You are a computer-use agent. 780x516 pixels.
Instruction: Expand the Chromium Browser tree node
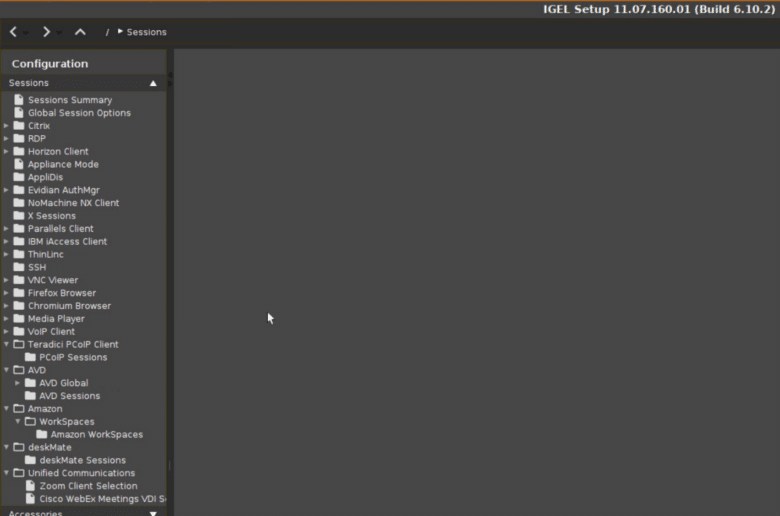(6, 306)
